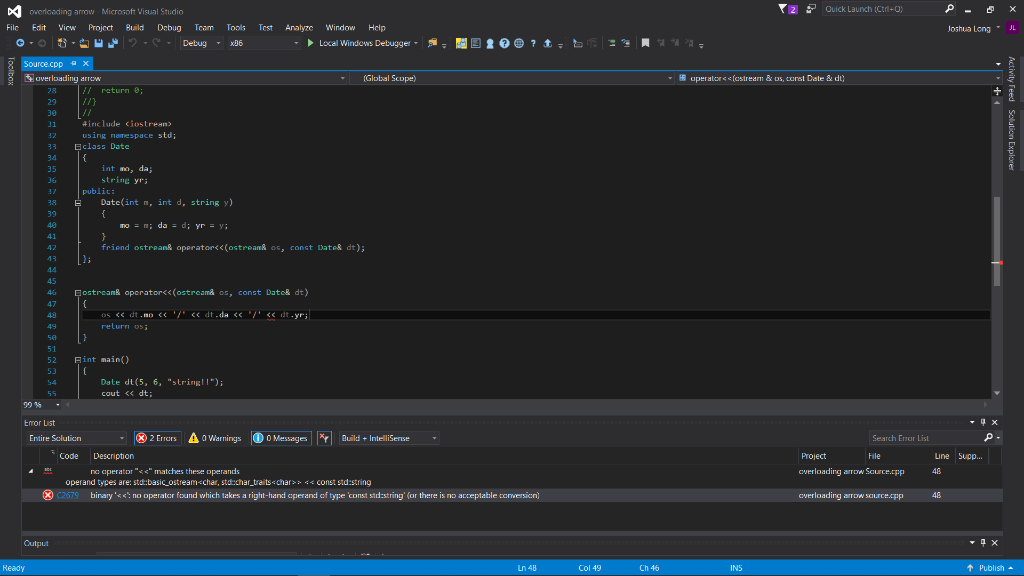Toggle the 0 Messages filter
Viewport: 1024px width, 576px height.
[280, 438]
